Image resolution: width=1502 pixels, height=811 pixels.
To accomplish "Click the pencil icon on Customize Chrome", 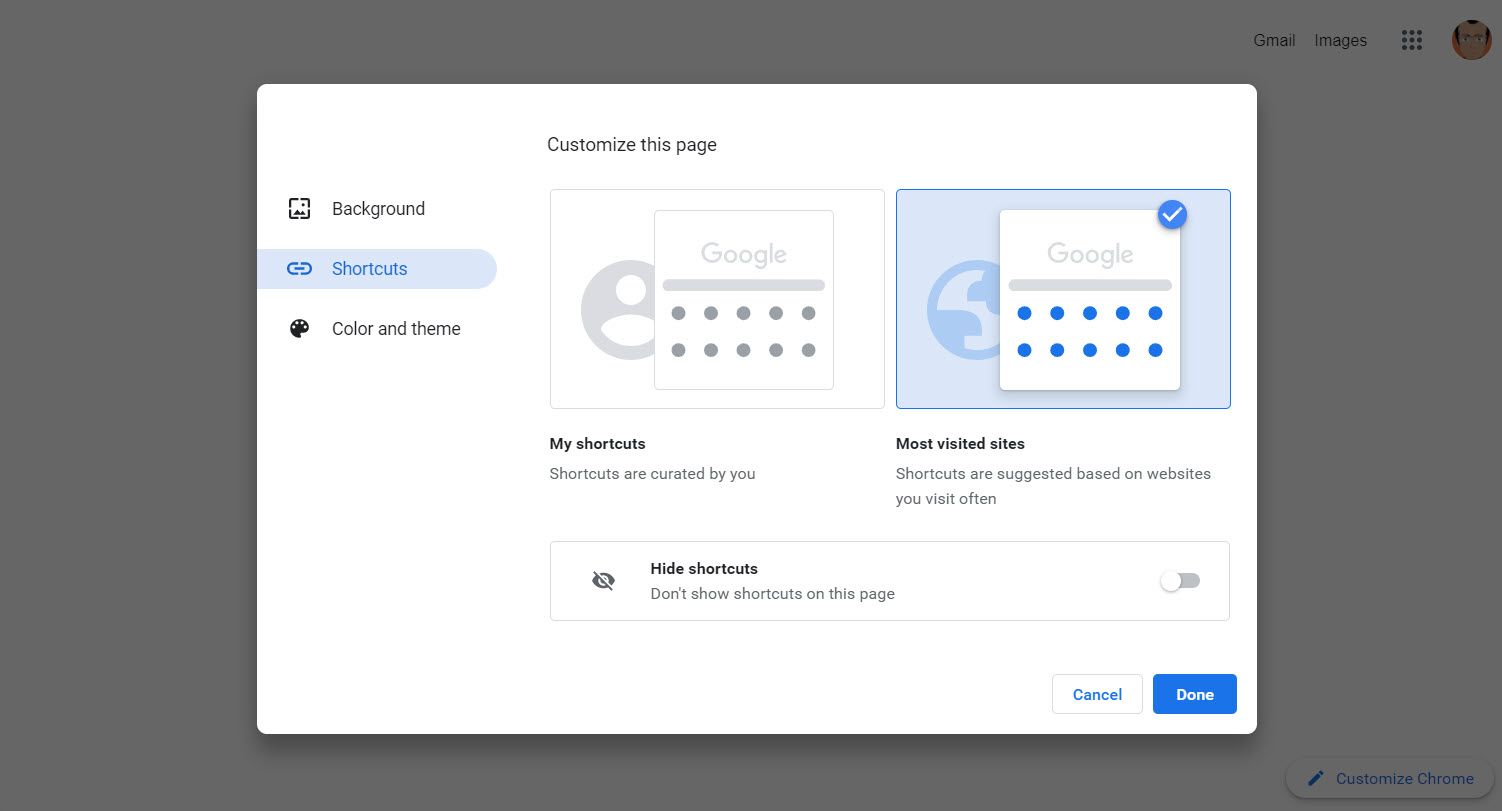I will click(1318, 778).
